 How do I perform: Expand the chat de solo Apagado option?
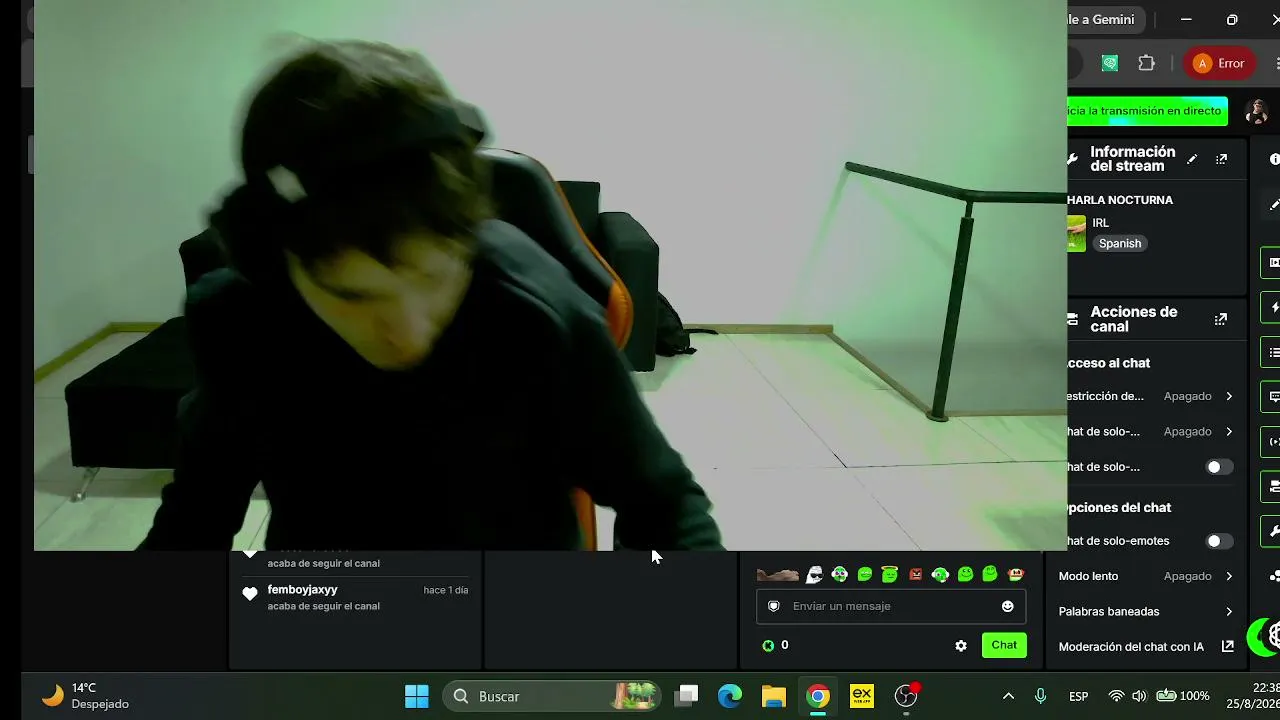[1199, 432]
